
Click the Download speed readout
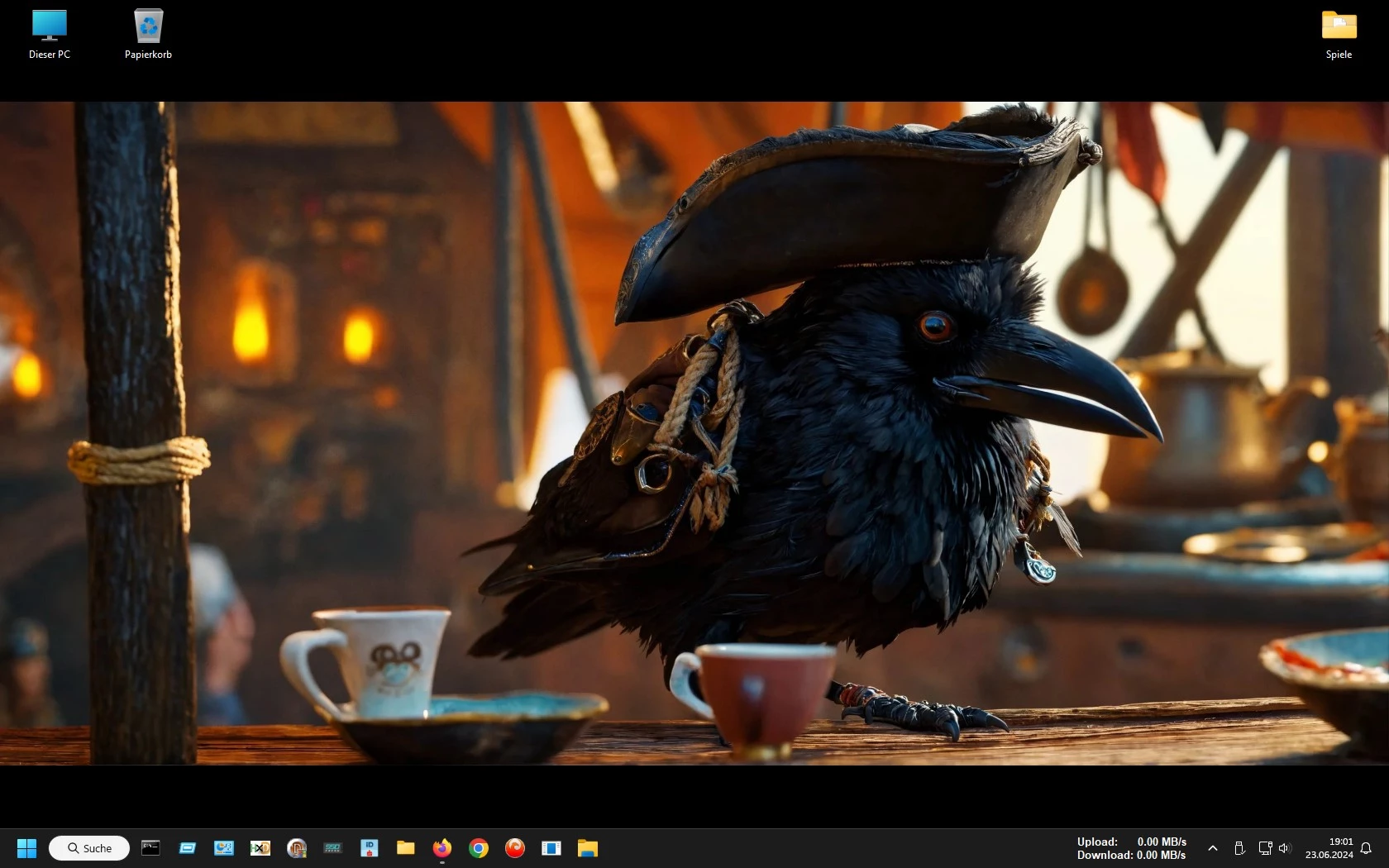(x=1131, y=855)
